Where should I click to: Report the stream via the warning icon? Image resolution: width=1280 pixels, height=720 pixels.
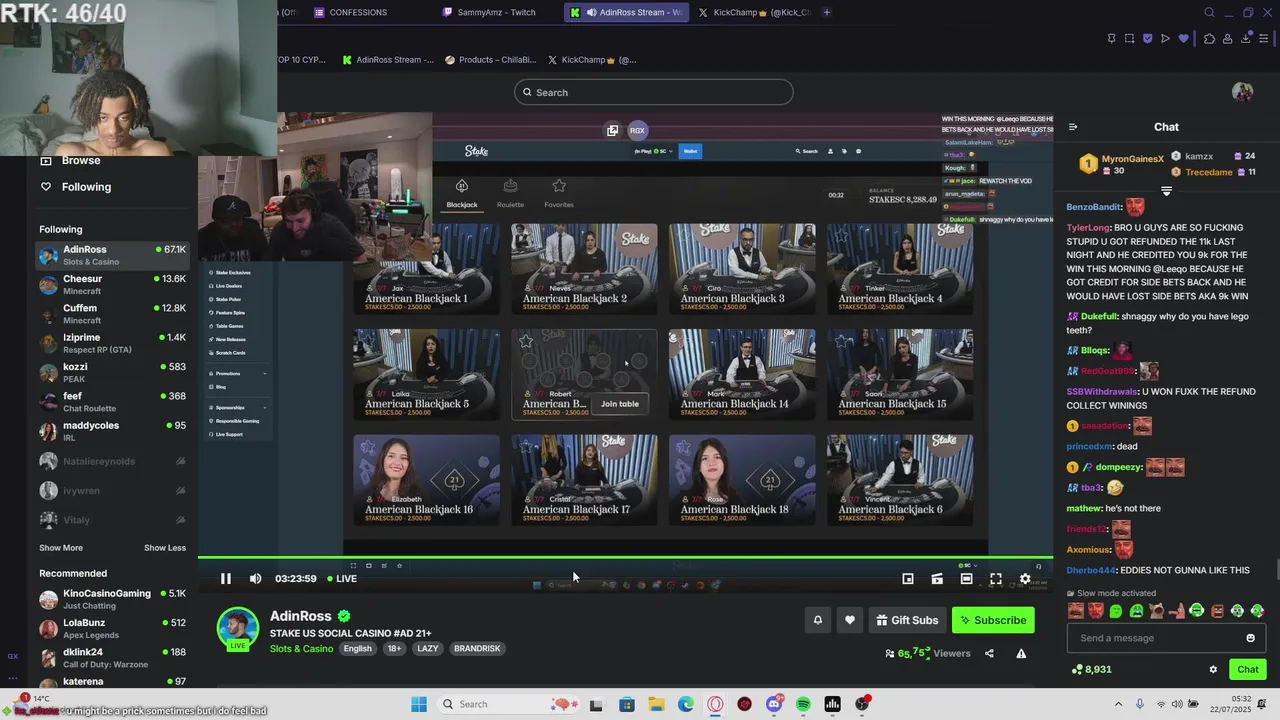[x=1021, y=654]
